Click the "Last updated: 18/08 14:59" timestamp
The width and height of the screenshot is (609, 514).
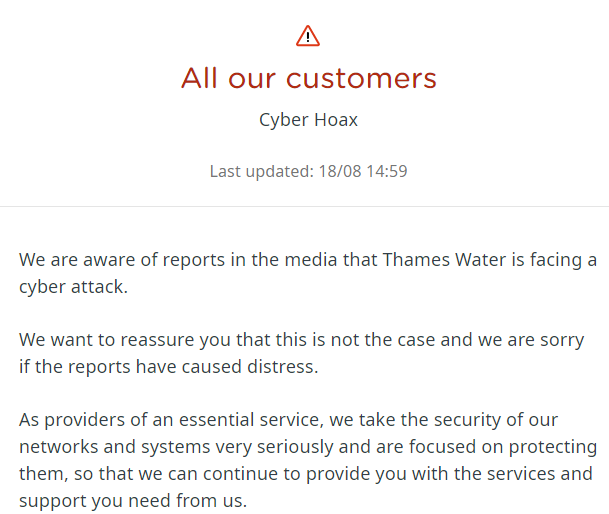coord(308,171)
